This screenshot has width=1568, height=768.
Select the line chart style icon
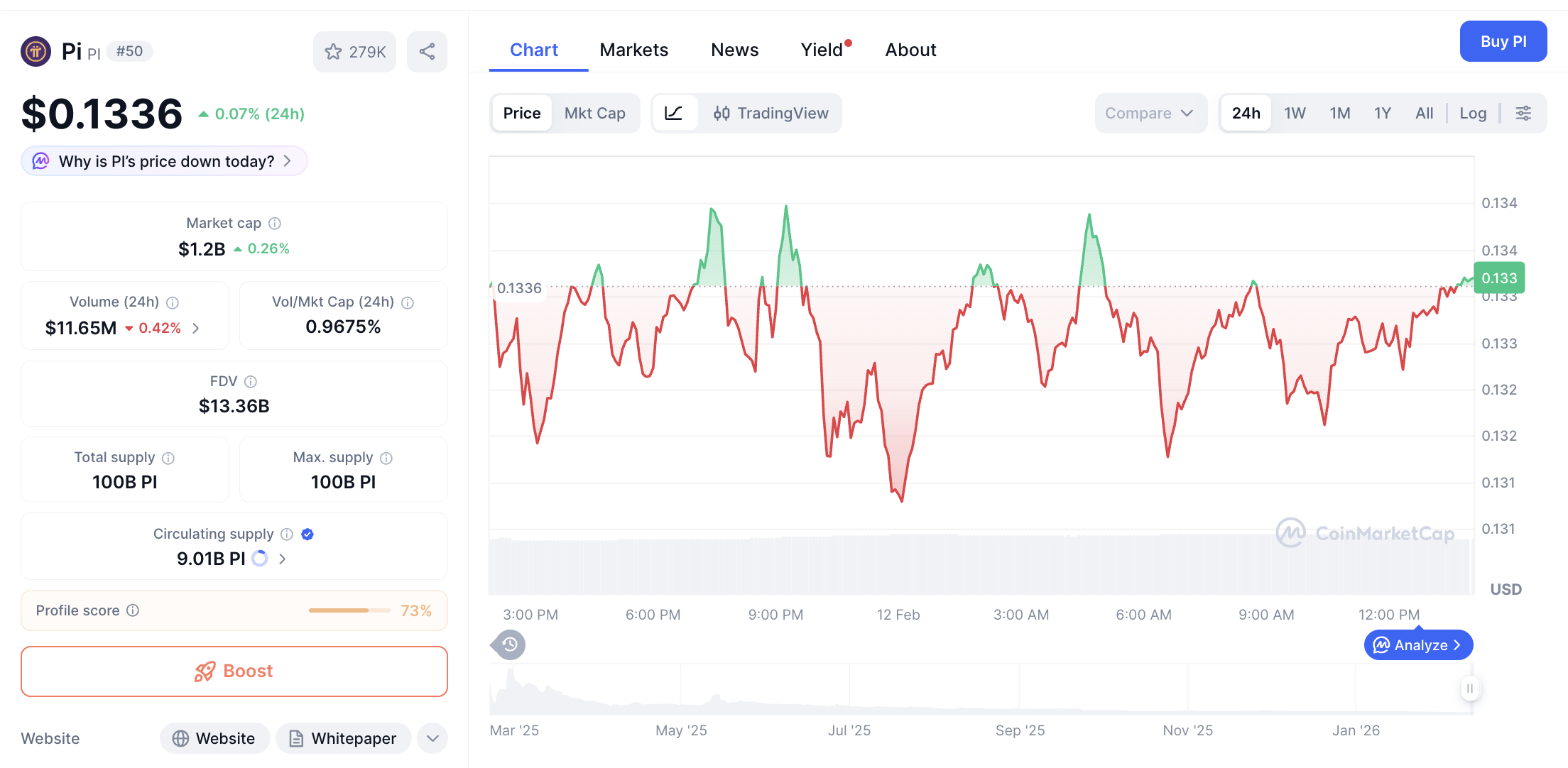675,113
